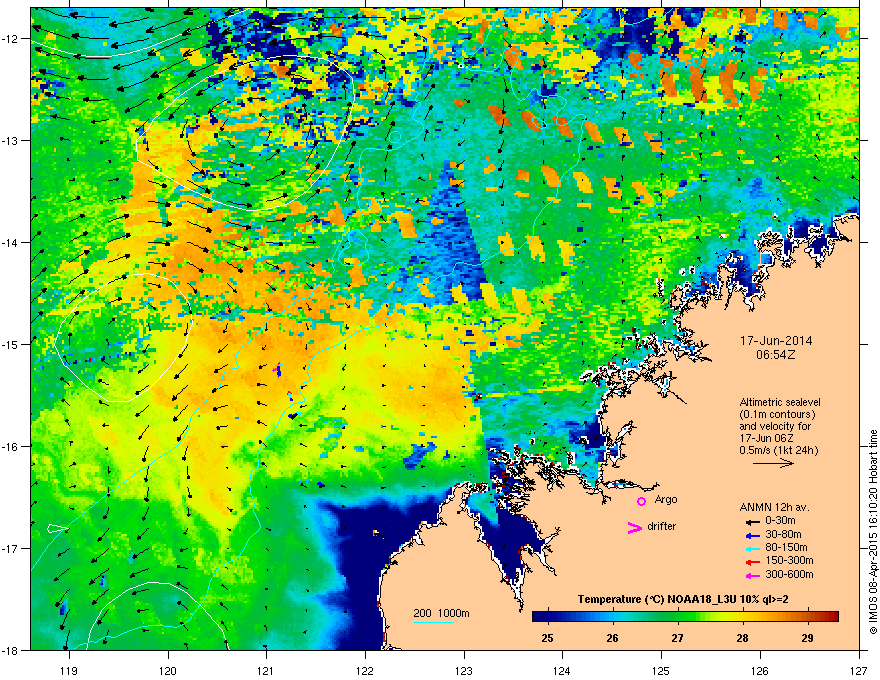Click the latitude axis label -17
Viewport: 880px width, 680px height.
coord(11,548)
